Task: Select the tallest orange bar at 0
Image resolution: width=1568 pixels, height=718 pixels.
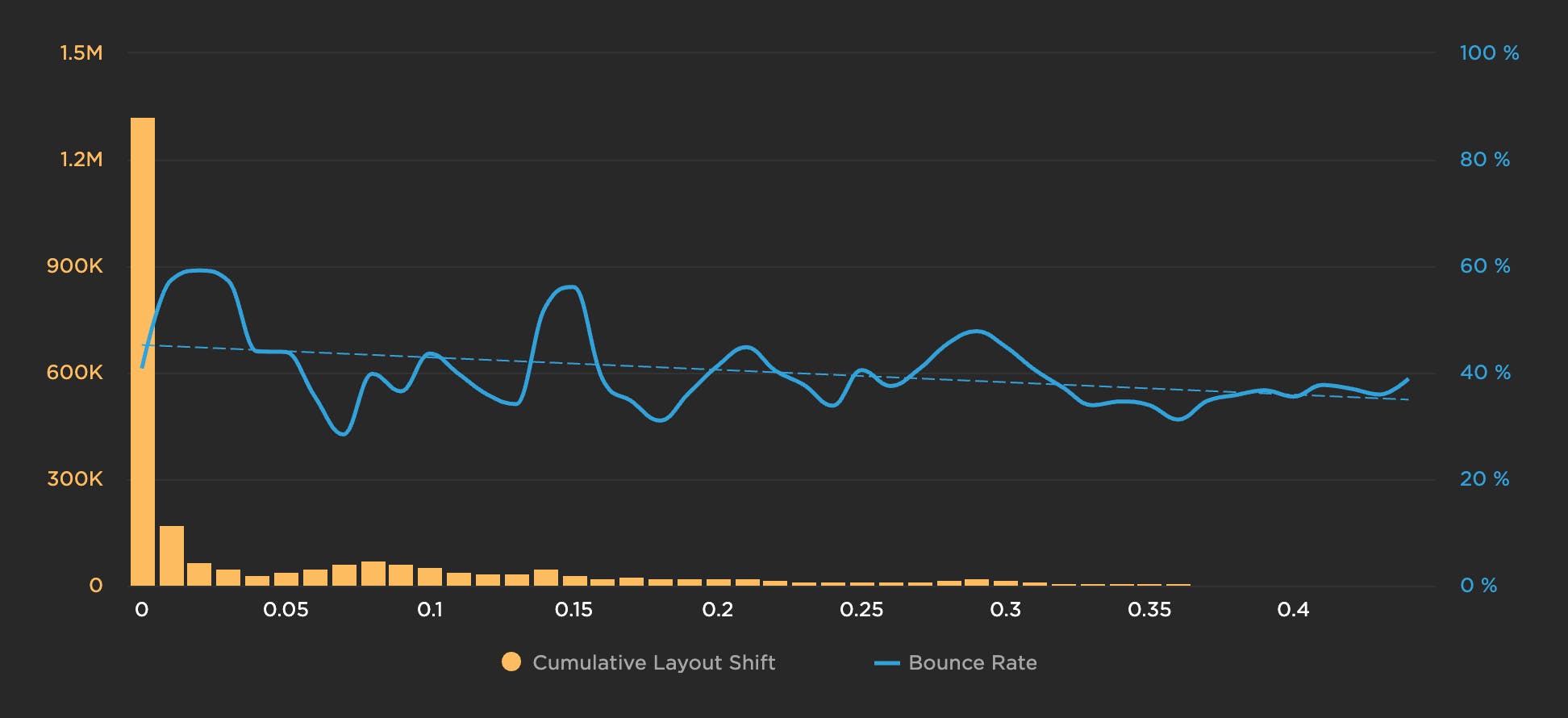Action: point(143,351)
